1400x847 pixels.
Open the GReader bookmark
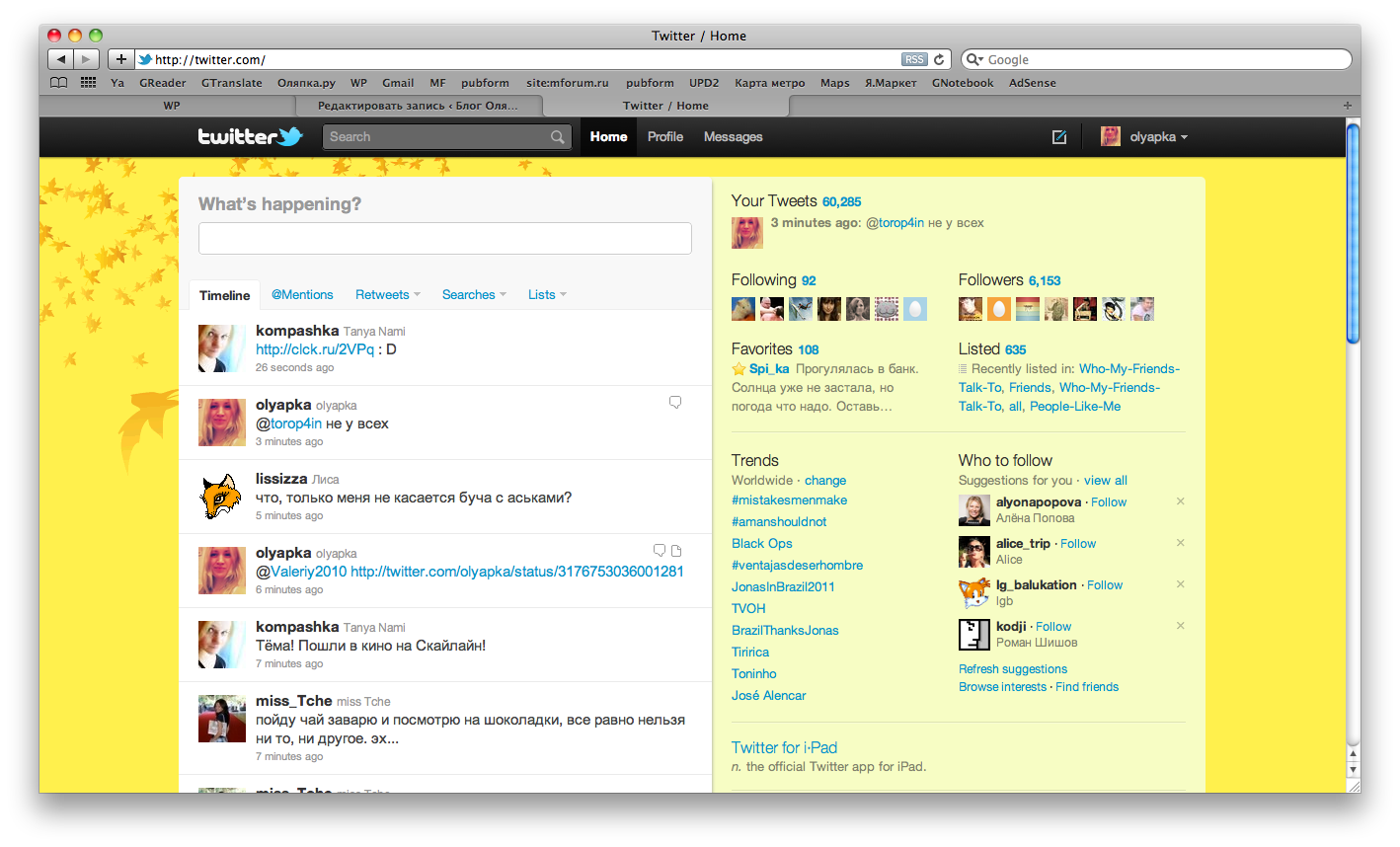point(163,83)
